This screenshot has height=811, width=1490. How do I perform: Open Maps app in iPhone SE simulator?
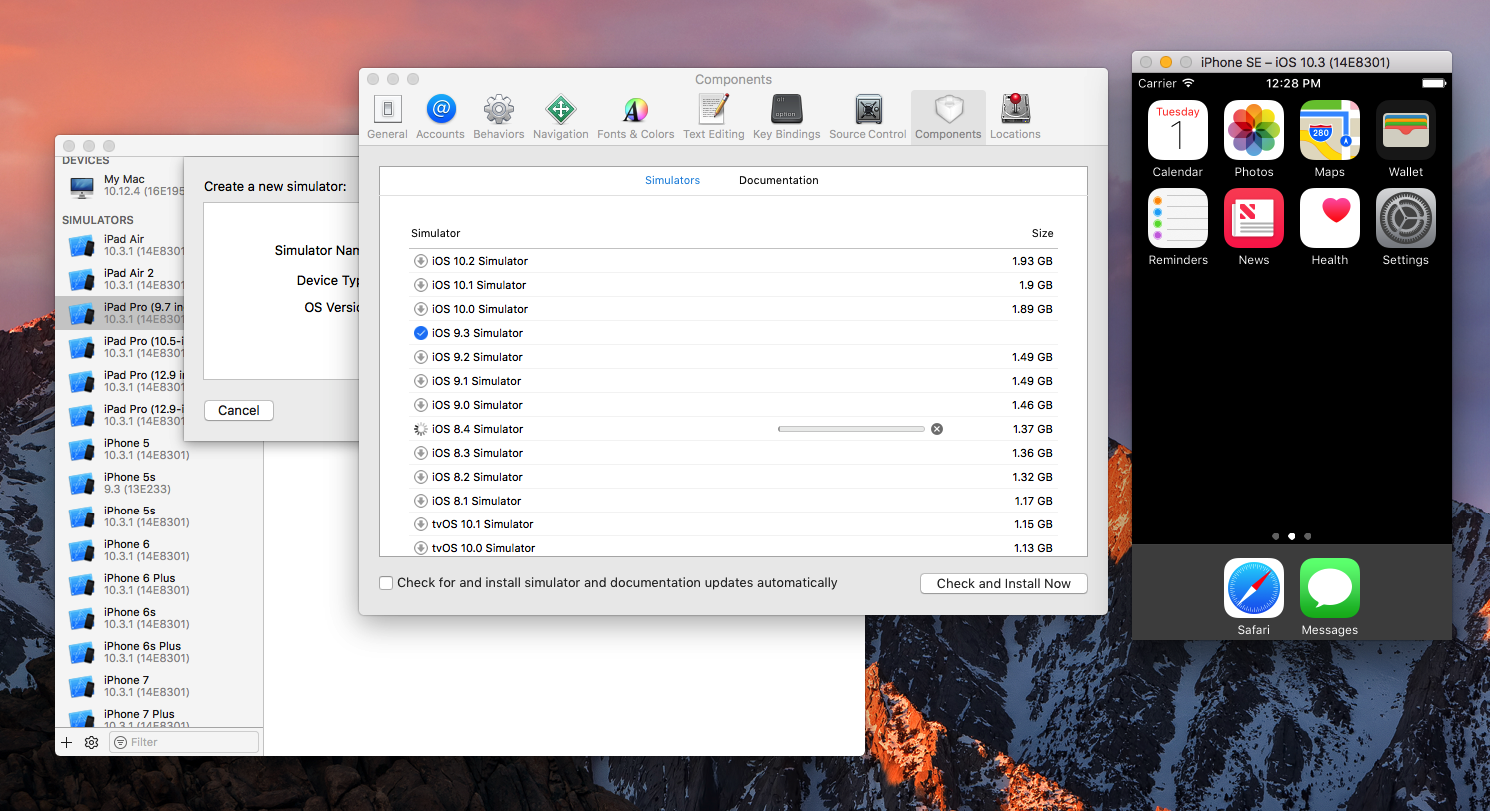coord(1330,130)
